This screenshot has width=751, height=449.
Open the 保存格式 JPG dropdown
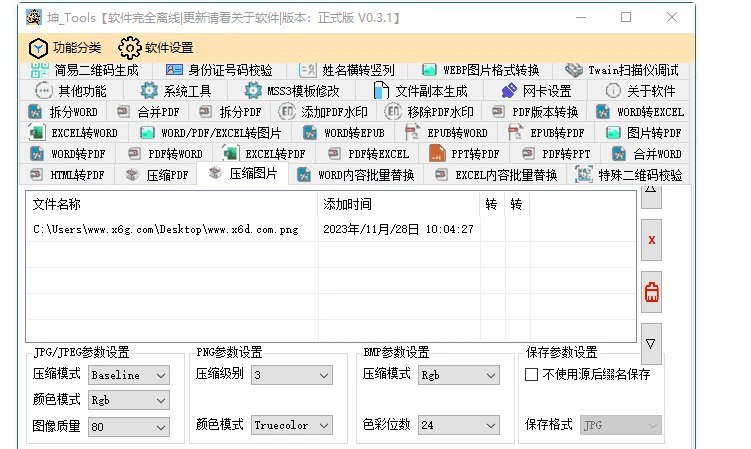(621, 426)
